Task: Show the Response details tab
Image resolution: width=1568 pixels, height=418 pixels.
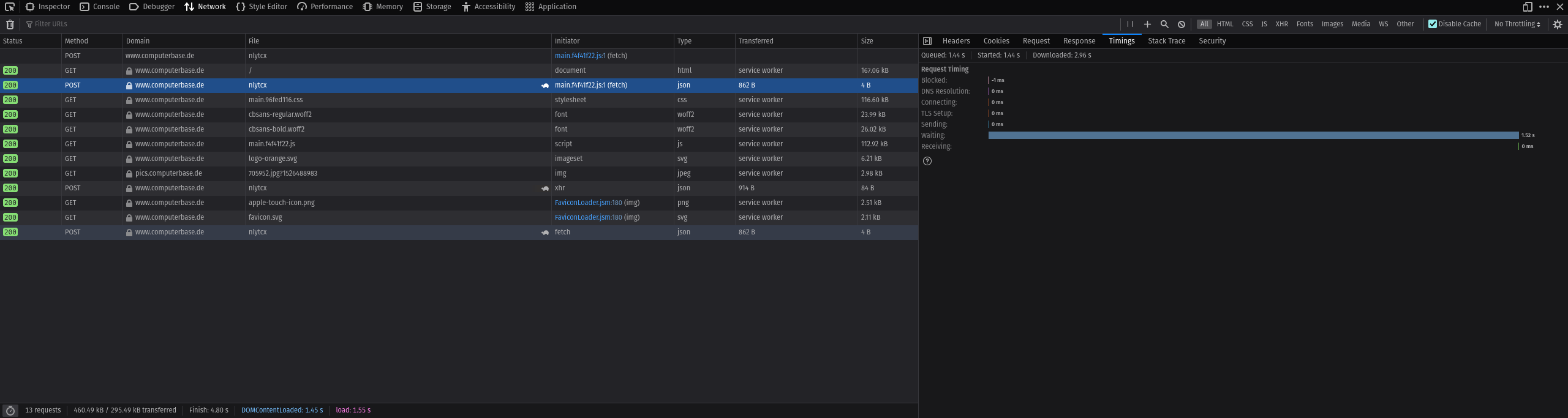Action: point(1079,41)
